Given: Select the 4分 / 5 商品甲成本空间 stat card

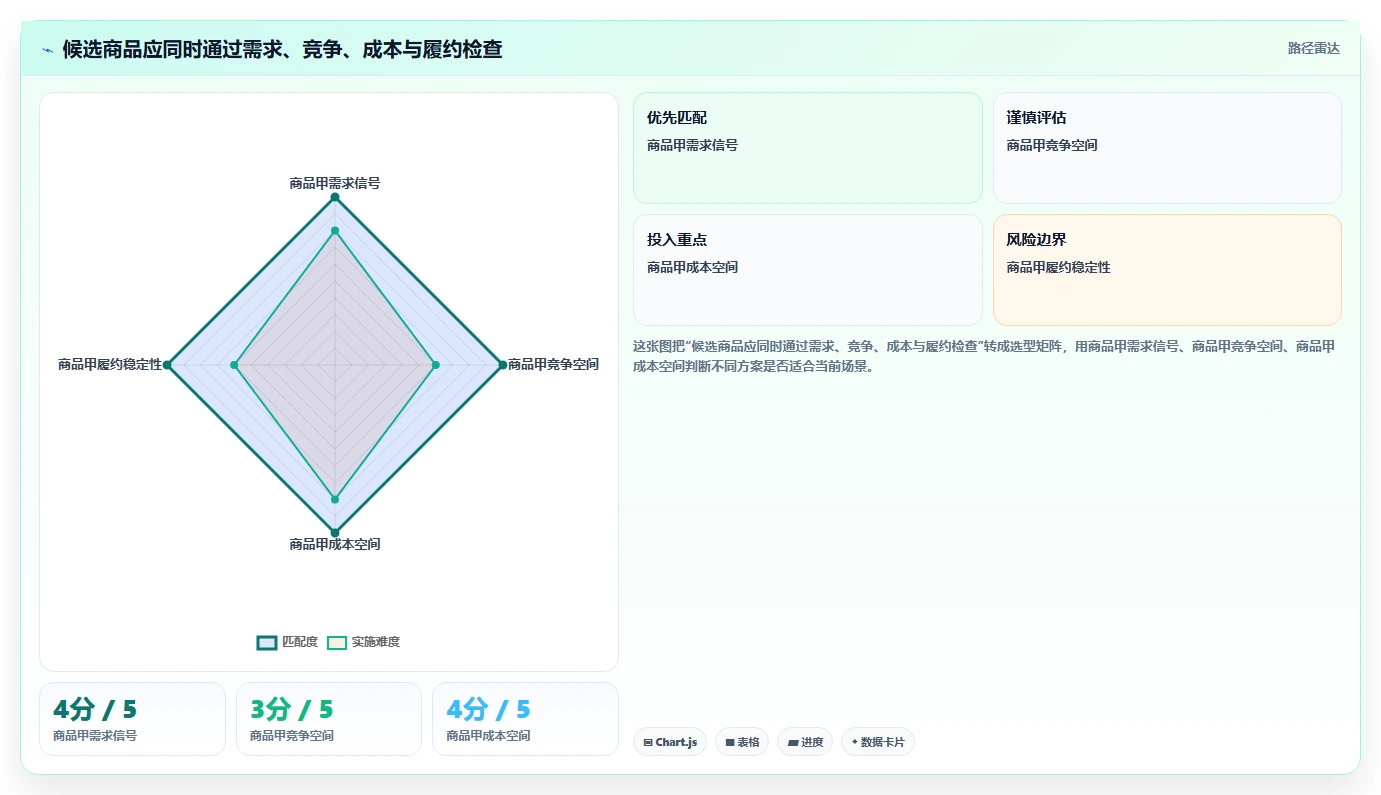Looking at the screenshot, I should click(x=525, y=719).
